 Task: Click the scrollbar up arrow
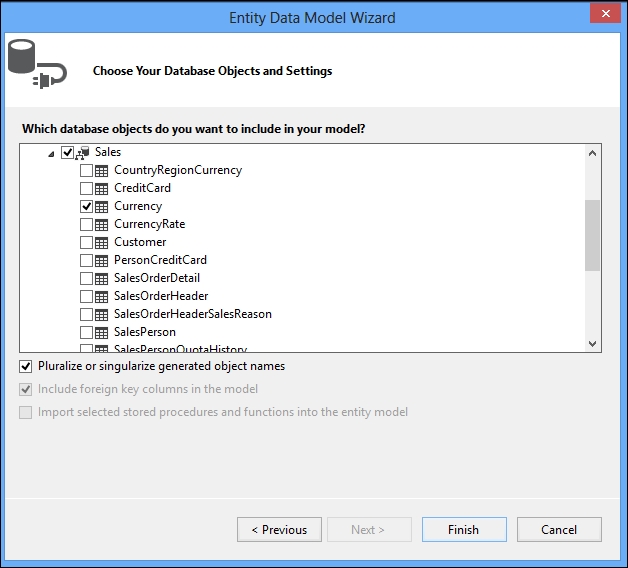(x=592, y=153)
